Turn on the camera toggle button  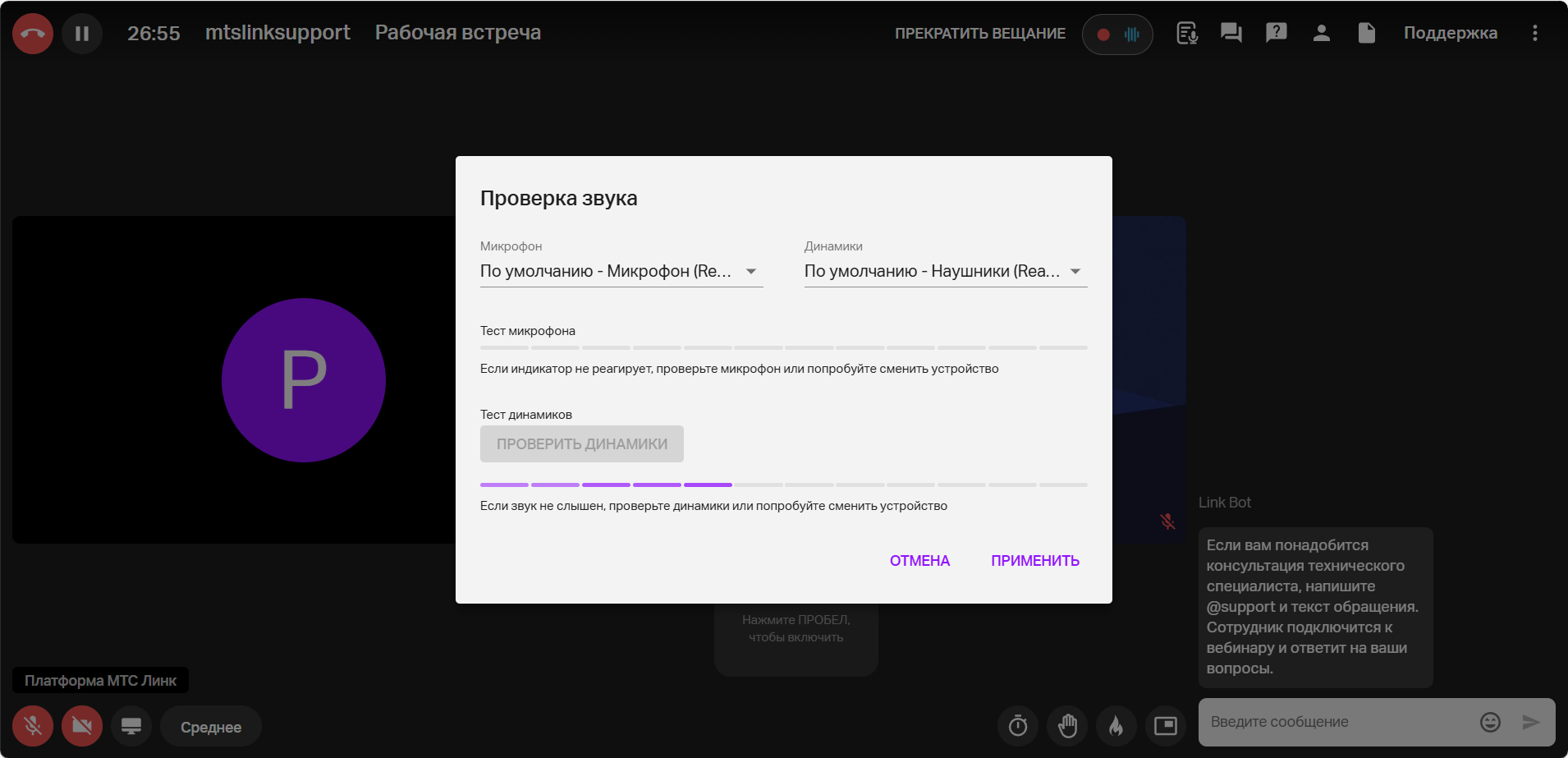tap(82, 726)
